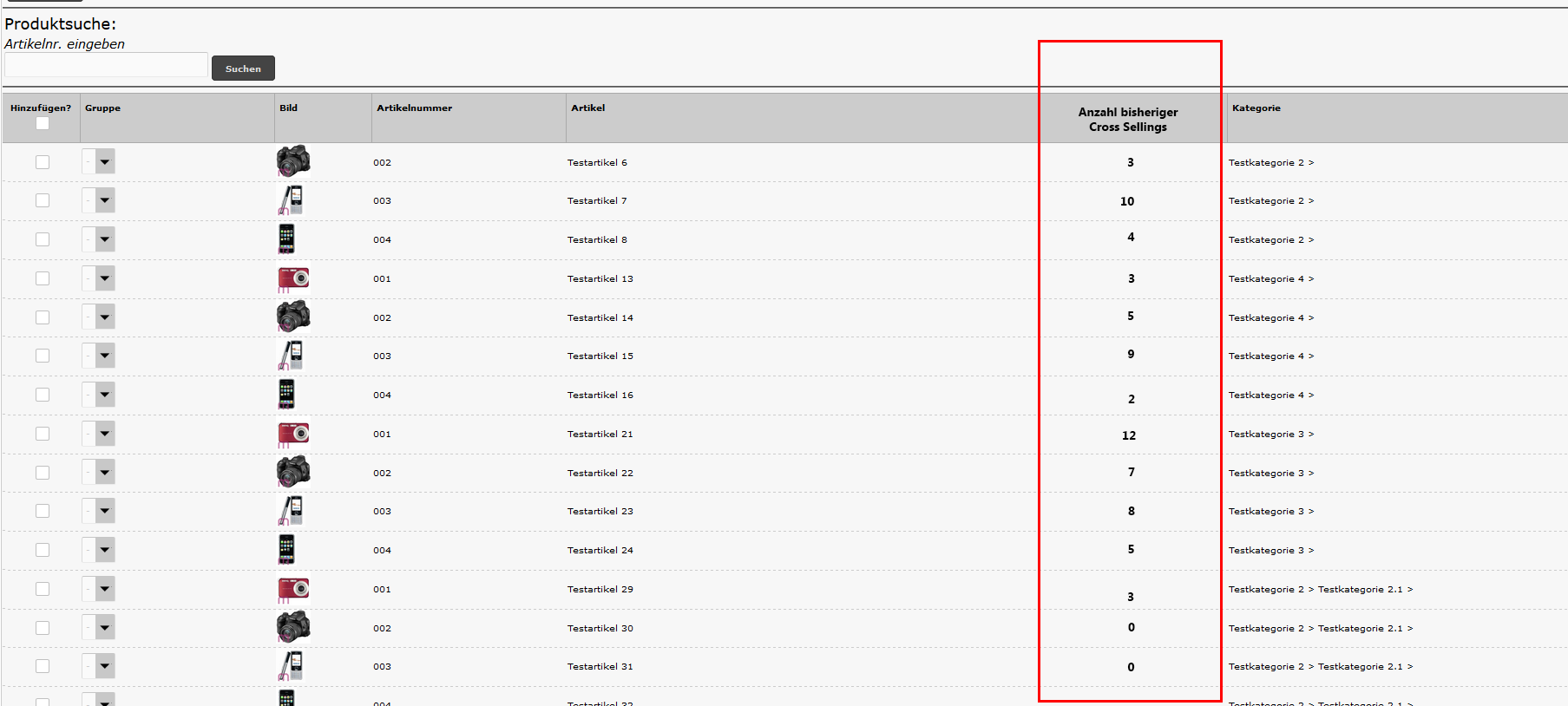Viewport: 1568px width, 706px height.
Task: Click the smartphone image for Testartikel 8
Action: coord(286,239)
